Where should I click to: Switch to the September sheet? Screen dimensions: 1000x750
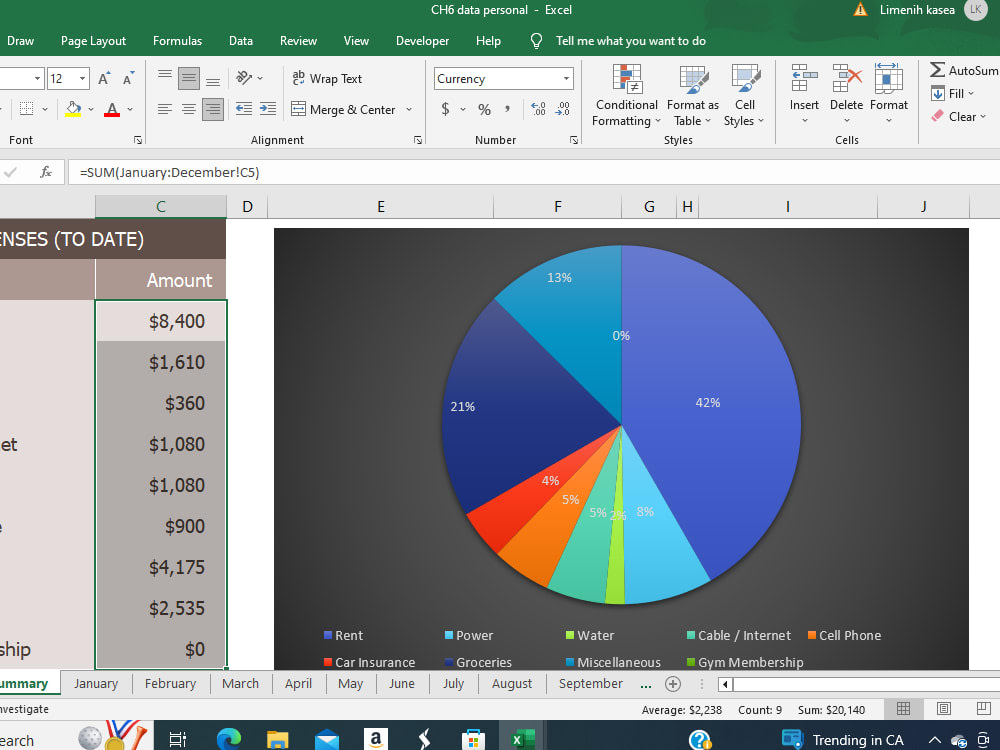(x=591, y=684)
